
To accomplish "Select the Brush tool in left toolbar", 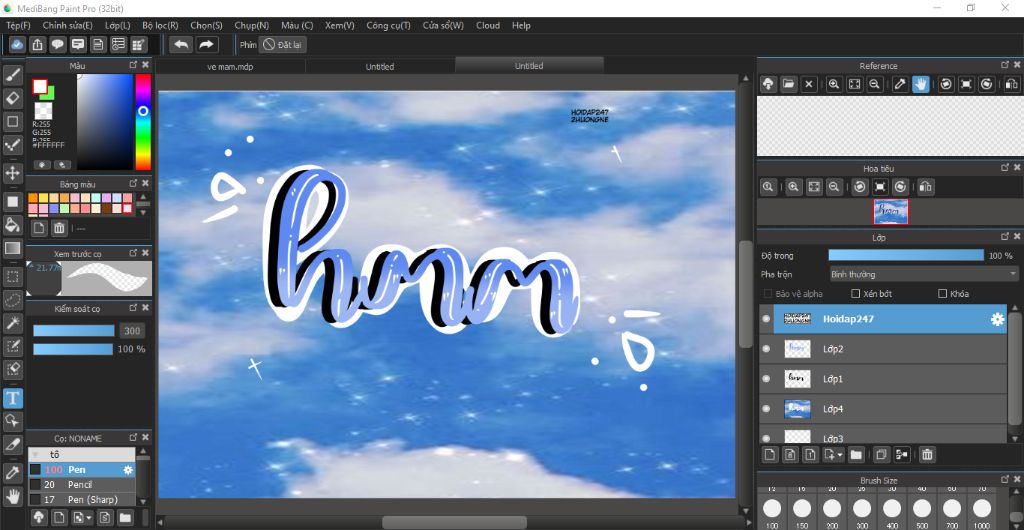I will click(x=12, y=75).
